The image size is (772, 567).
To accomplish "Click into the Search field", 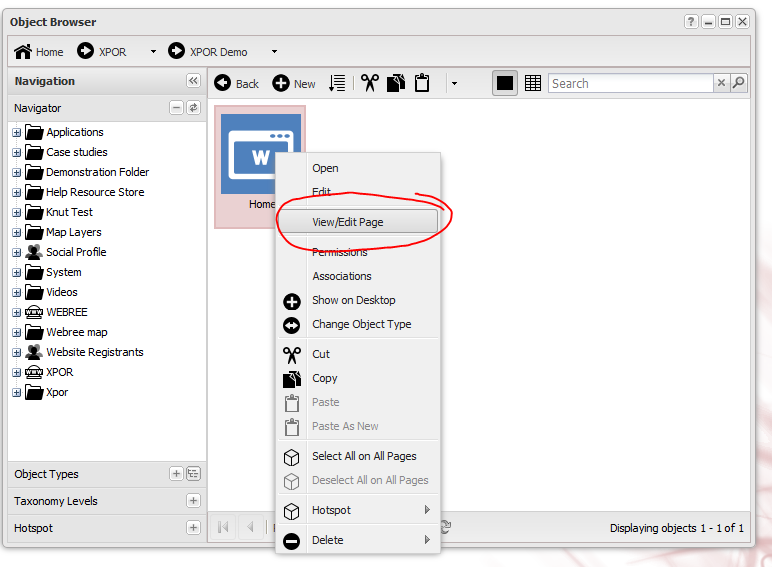I will 631,83.
